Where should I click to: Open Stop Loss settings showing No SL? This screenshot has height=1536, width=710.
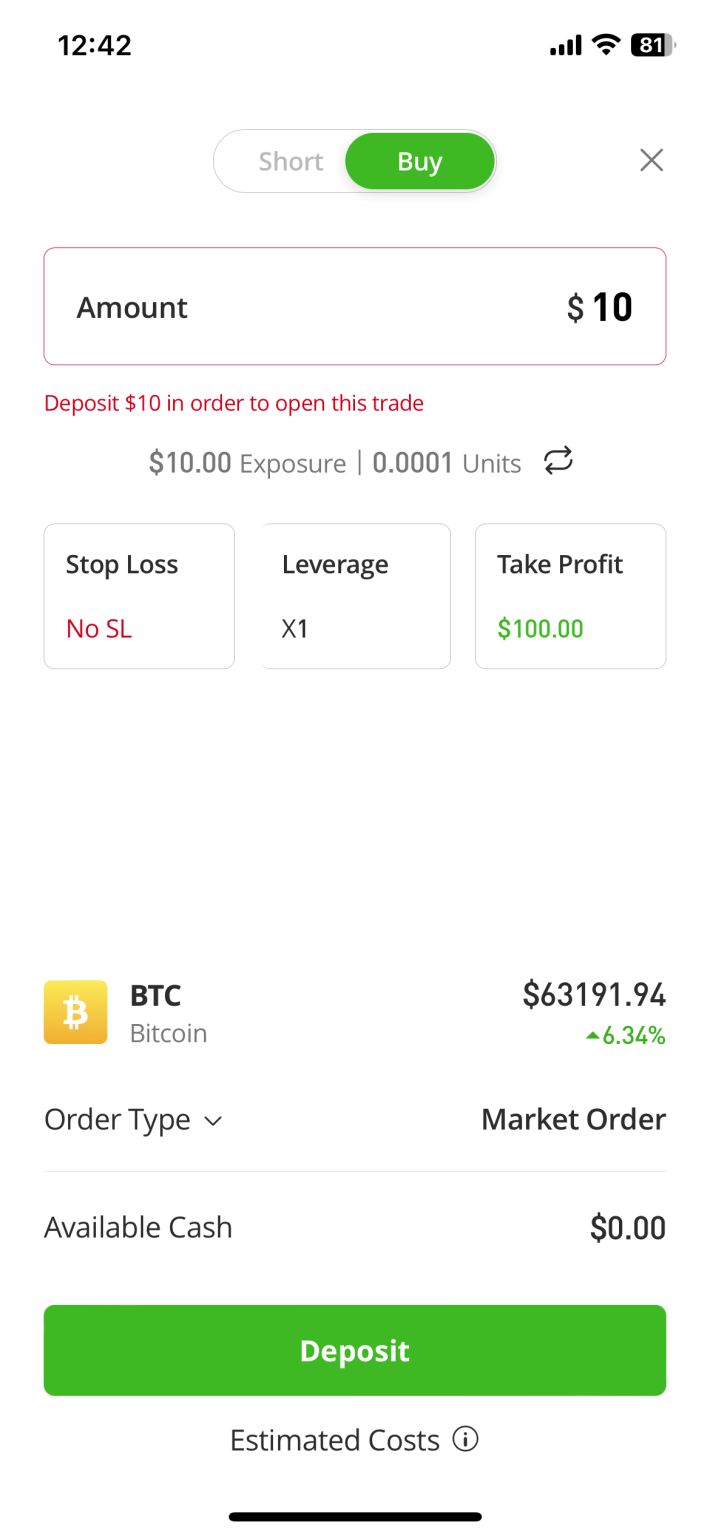pyautogui.click(x=138, y=595)
